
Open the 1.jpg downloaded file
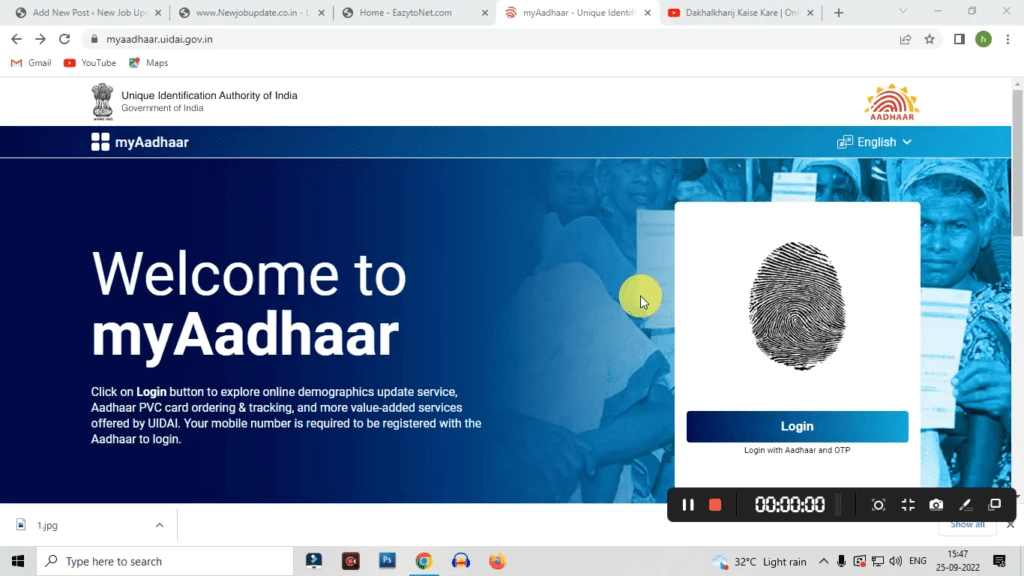[x=47, y=525]
